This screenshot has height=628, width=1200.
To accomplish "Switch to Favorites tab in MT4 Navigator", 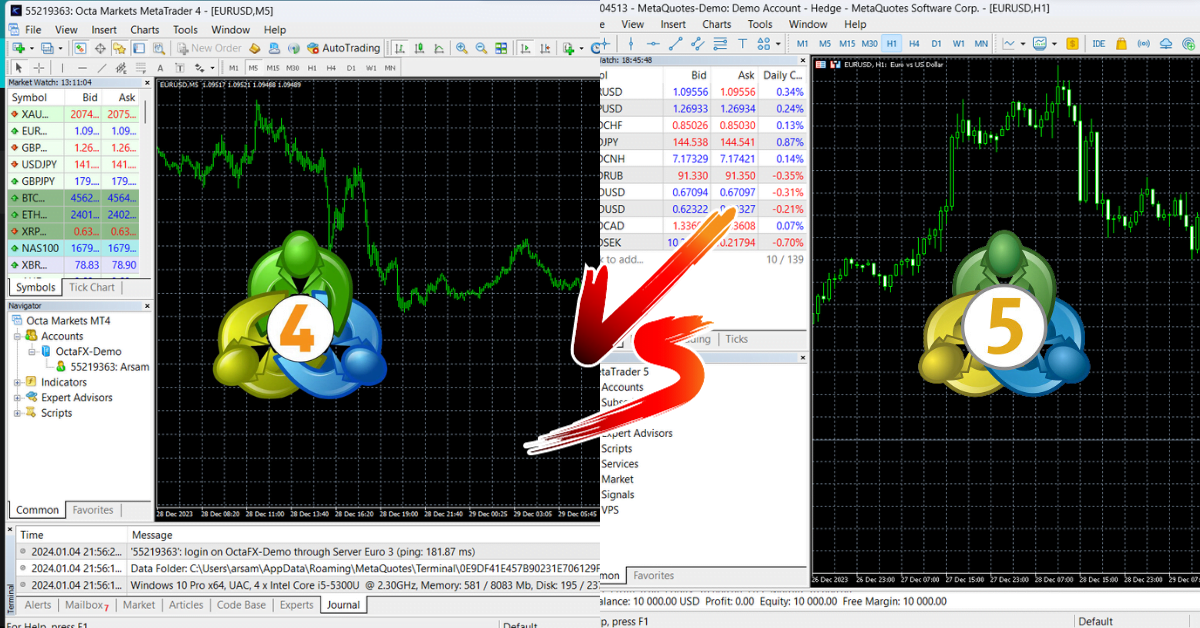I will pos(93,510).
